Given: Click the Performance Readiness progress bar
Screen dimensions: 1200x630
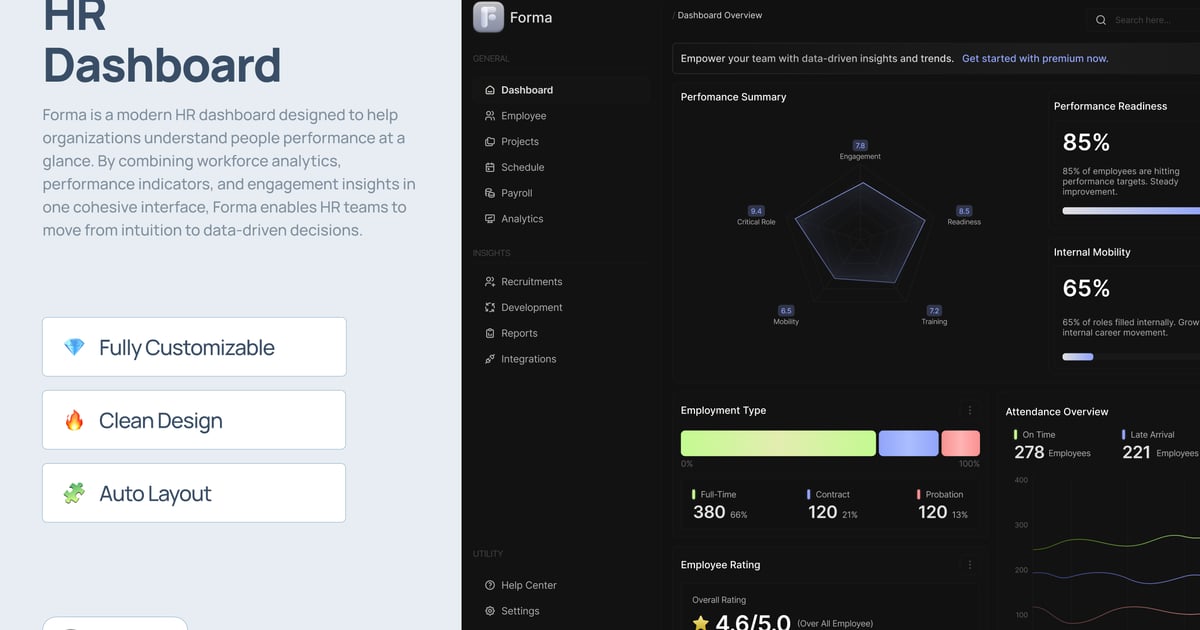Looking at the screenshot, I should click(1130, 211).
